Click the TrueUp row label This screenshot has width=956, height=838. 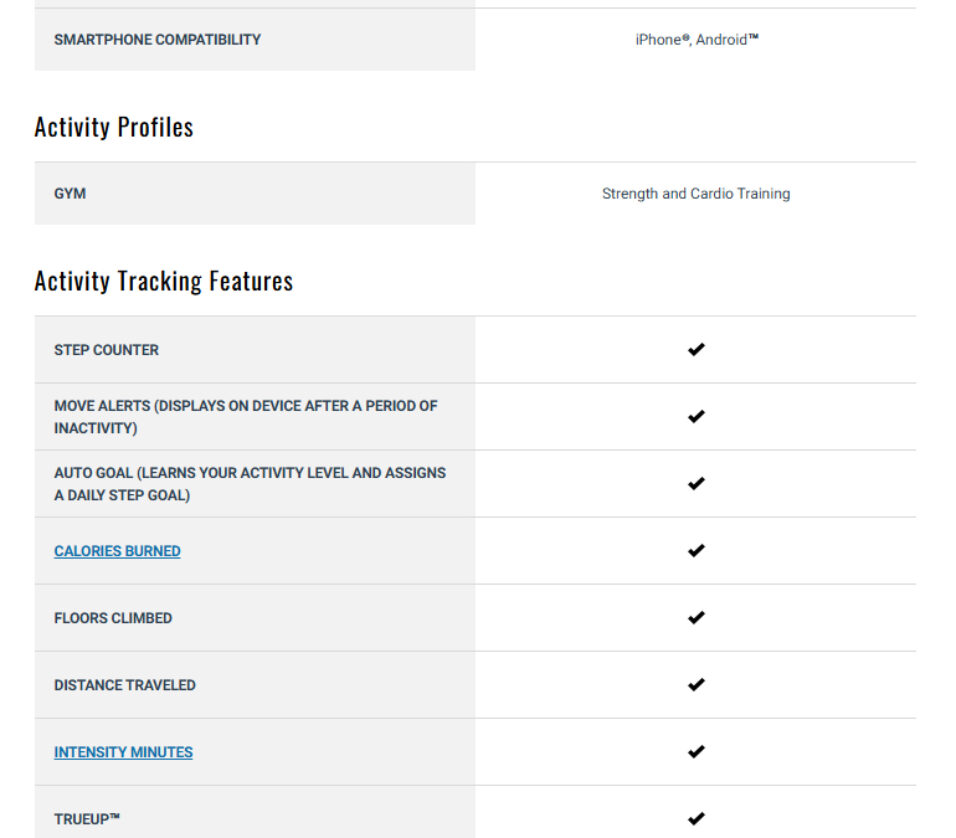[87, 818]
